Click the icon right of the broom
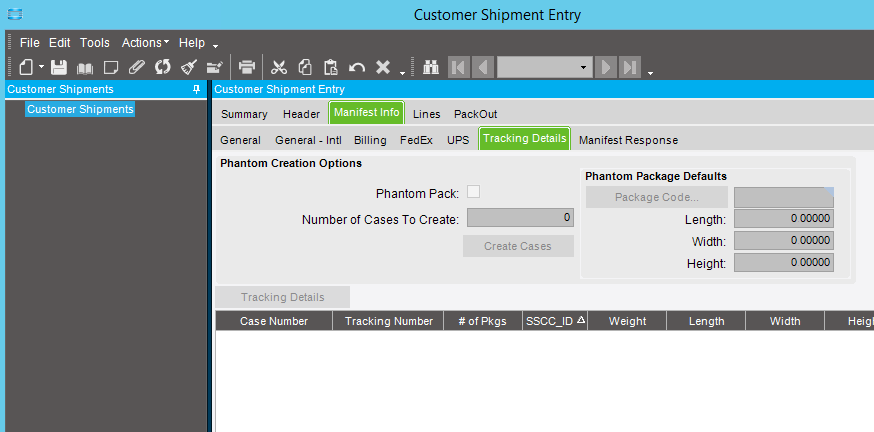The height and width of the screenshot is (432, 874). (x=215, y=67)
